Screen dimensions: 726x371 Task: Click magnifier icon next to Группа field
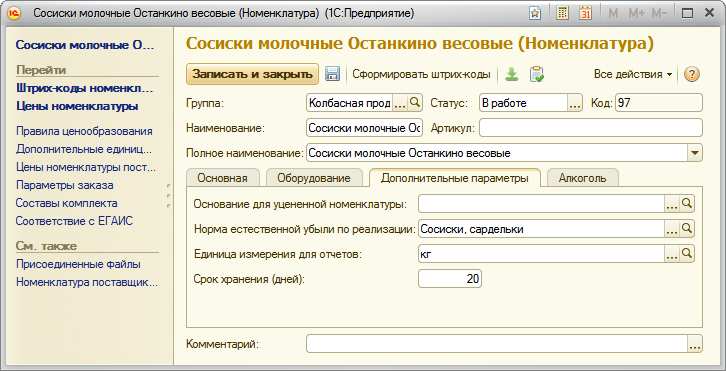[415, 103]
